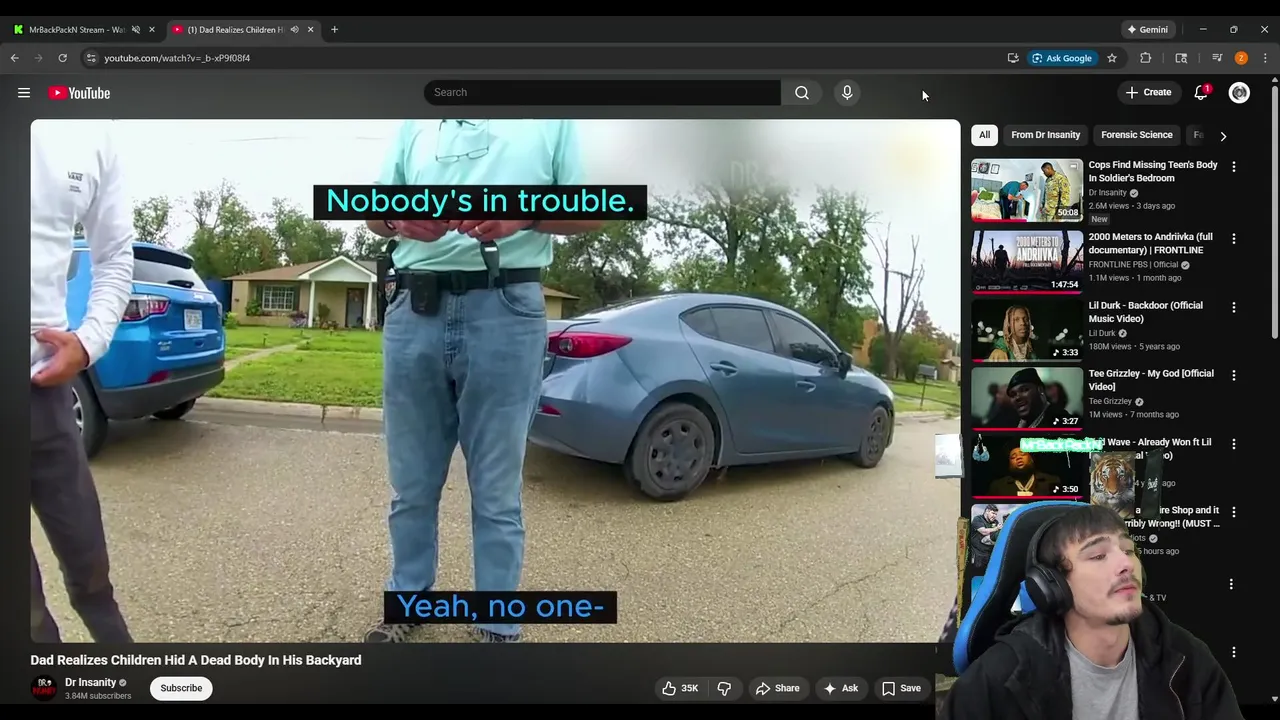
Task: Switch to the Dad Realizes Children tab
Action: (236, 30)
